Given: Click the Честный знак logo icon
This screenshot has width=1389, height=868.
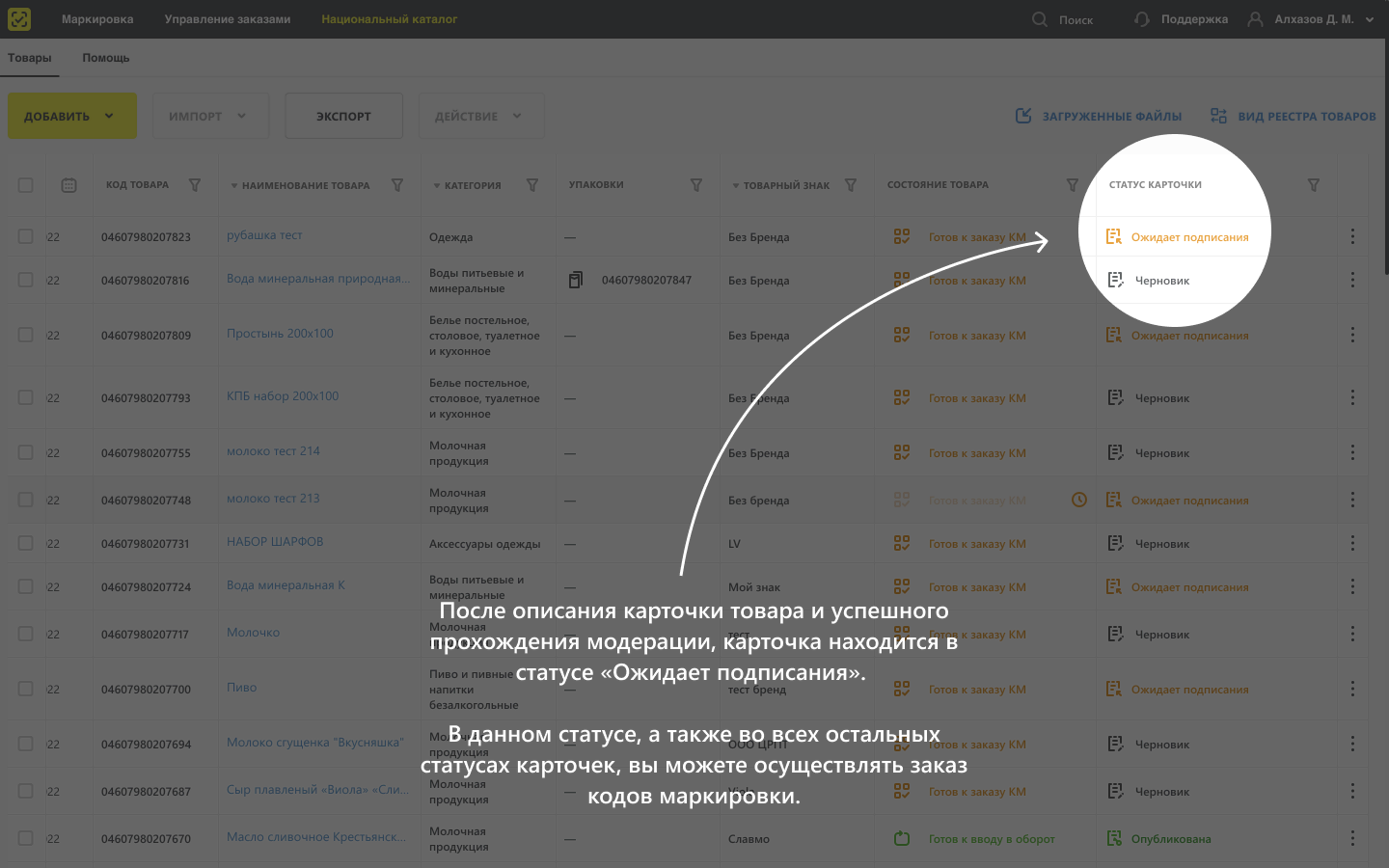Looking at the screenshot, I should click(x=19, y=19).
